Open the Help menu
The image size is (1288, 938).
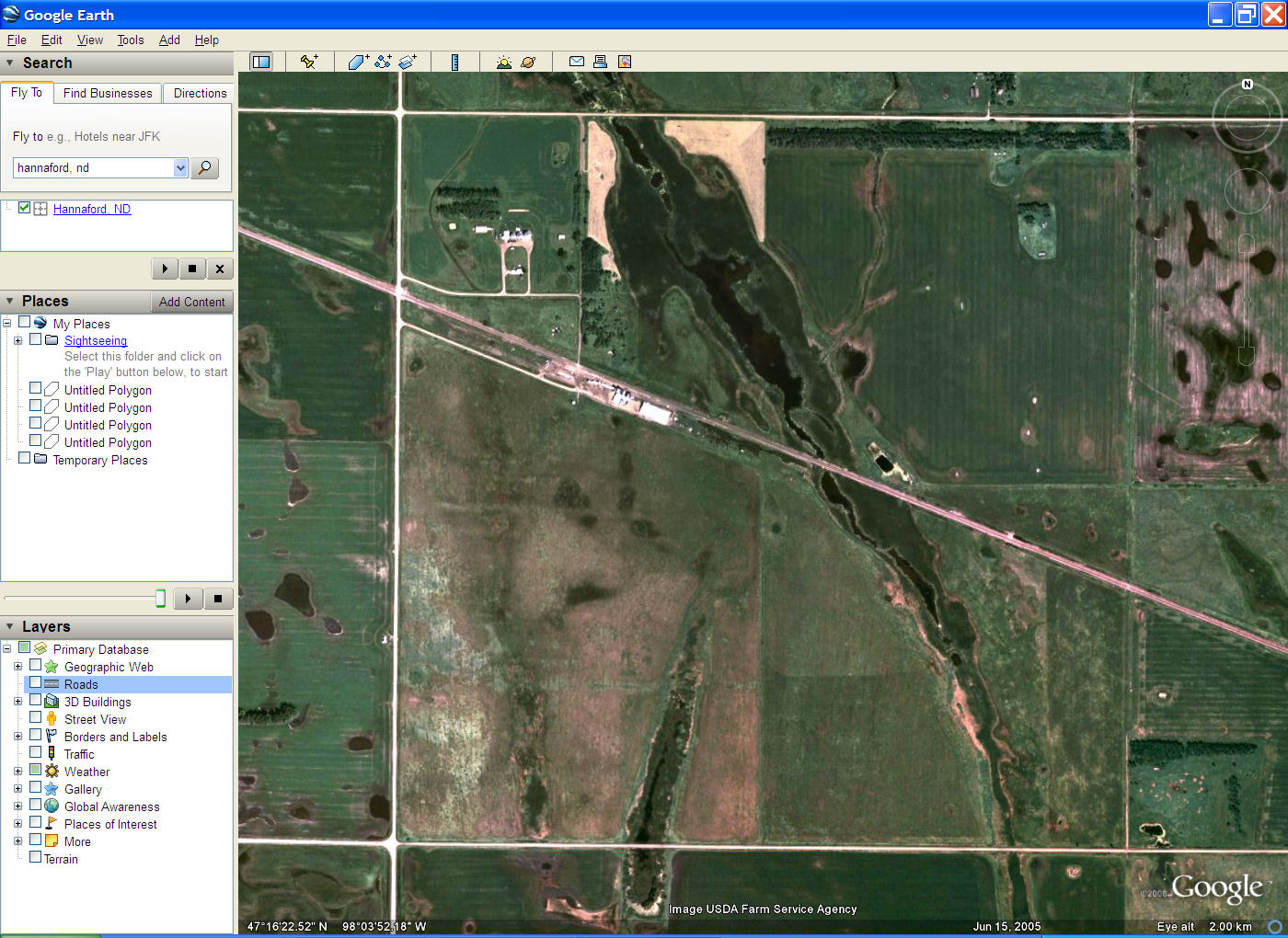(207, 40)
